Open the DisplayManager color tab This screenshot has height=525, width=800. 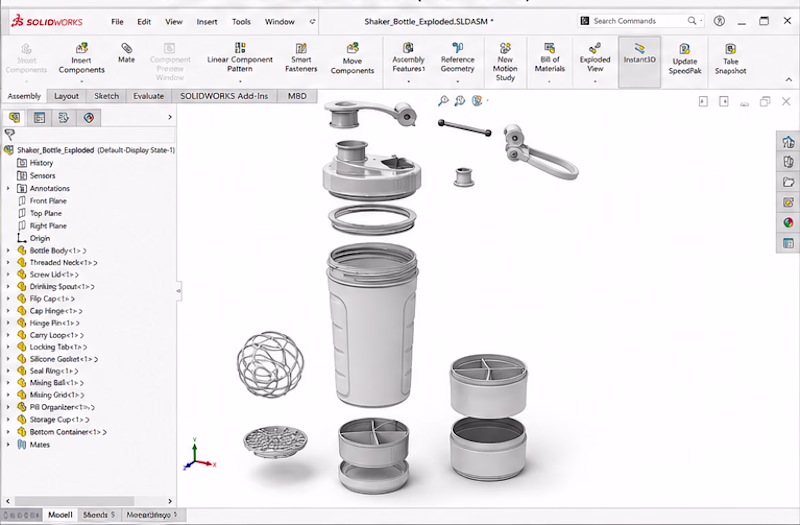tap(89, 118)
